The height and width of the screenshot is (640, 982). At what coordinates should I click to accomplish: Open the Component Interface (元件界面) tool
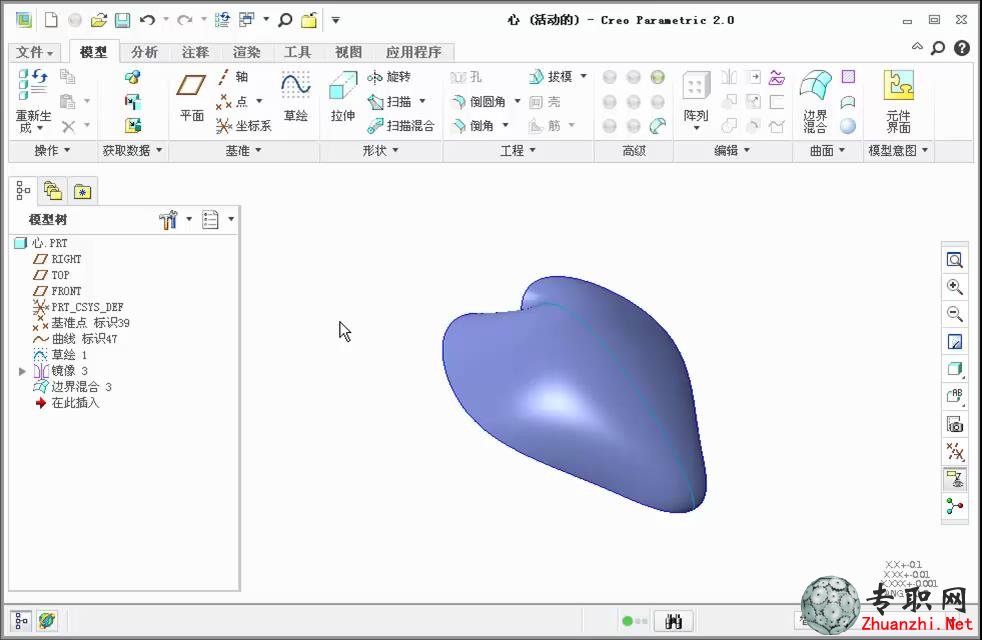[x=899, y=101]
